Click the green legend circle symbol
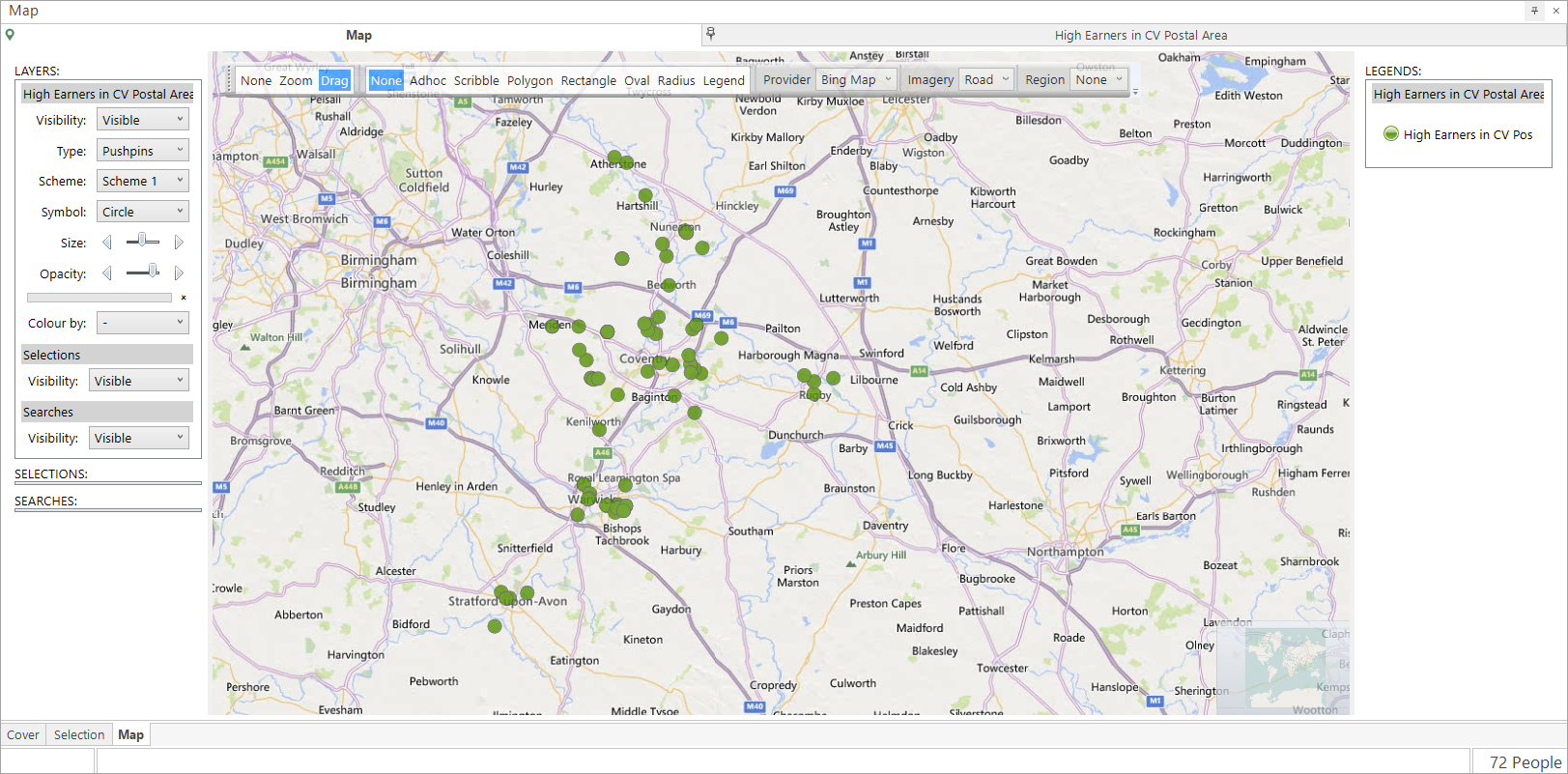 [x=1390, y=134]
